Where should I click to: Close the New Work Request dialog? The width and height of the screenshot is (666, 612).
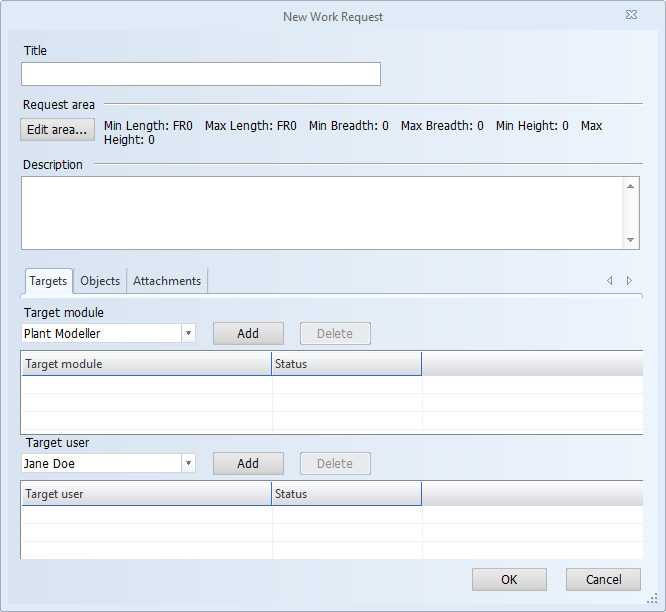[x=631, y=16]
